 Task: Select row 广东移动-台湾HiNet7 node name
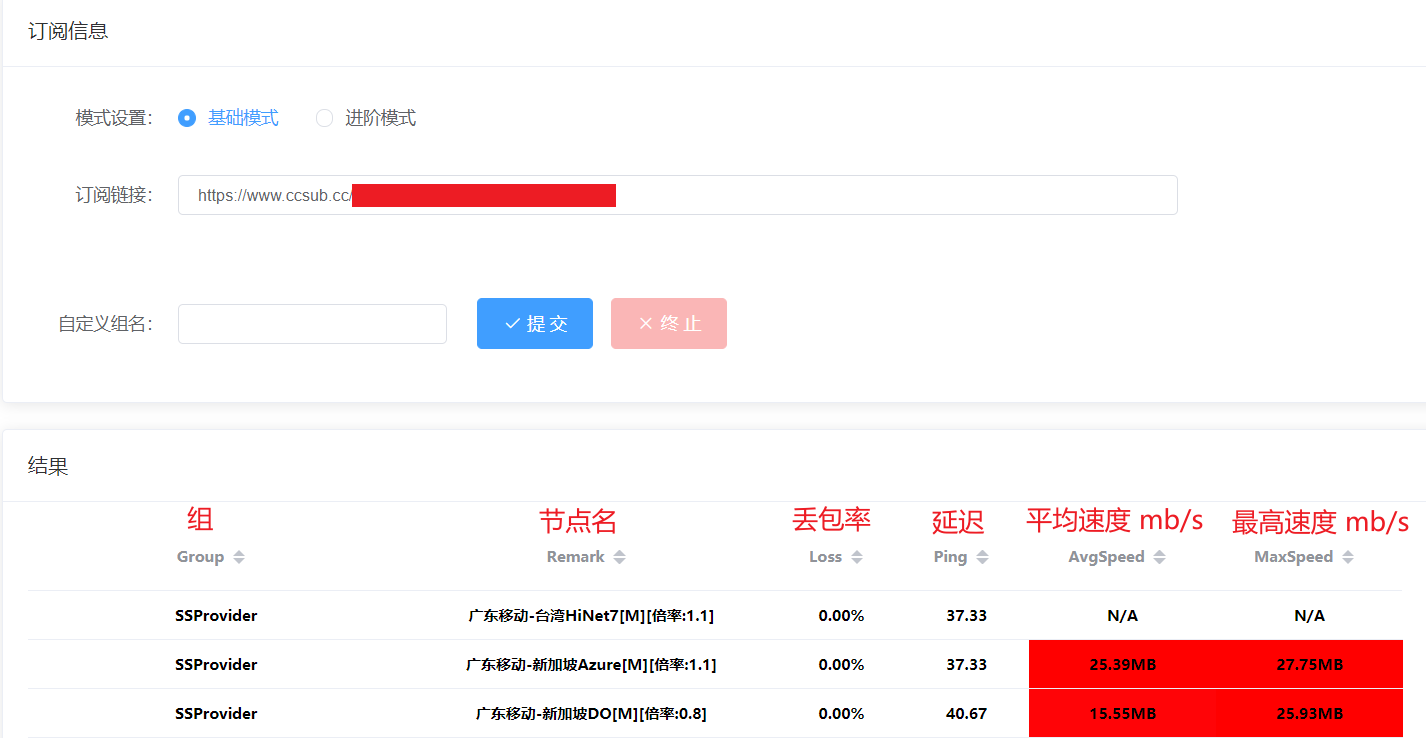pyautogui.click(x=591, y=616)
